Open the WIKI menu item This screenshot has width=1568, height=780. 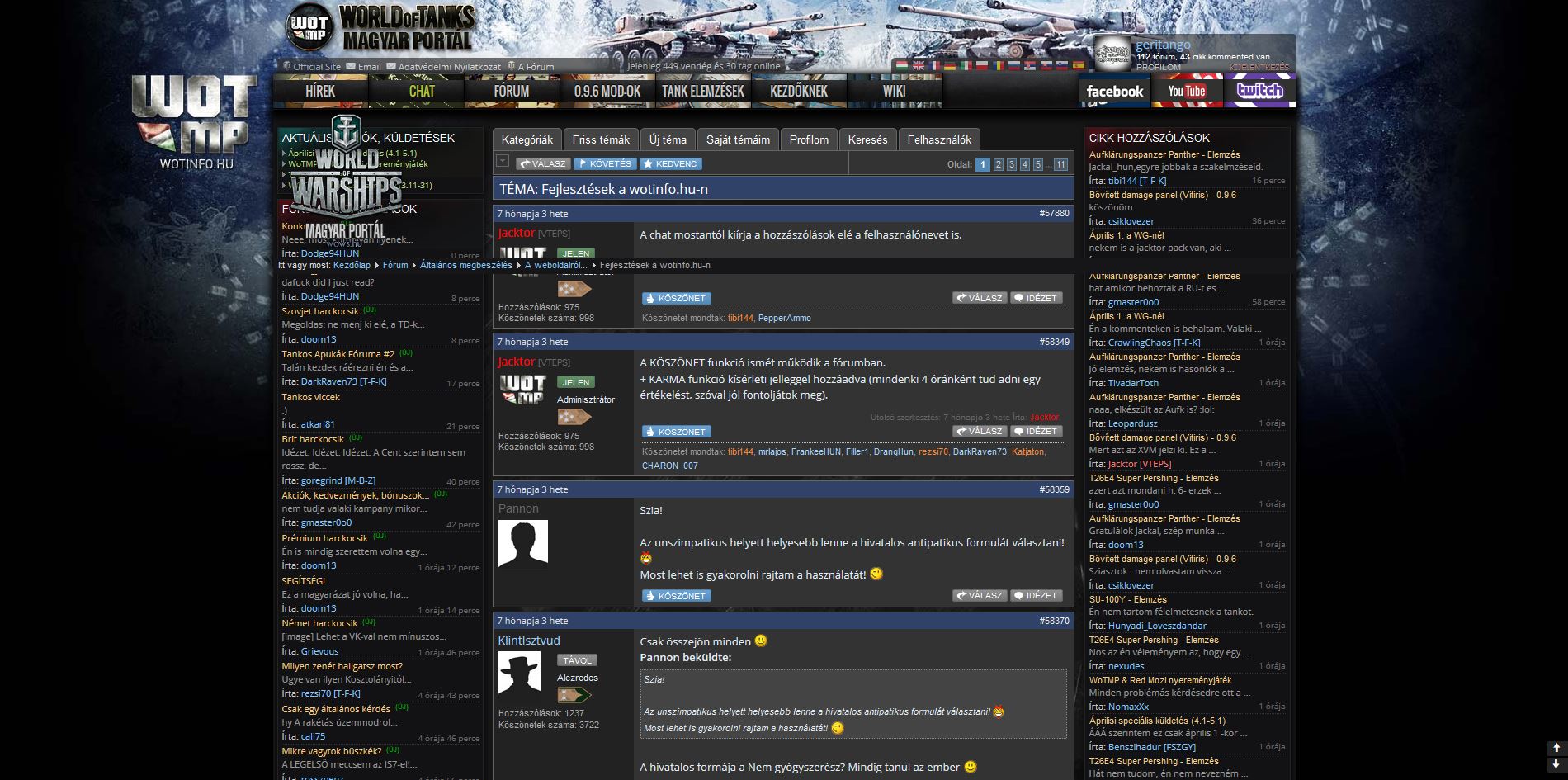(x=895, y=91)
